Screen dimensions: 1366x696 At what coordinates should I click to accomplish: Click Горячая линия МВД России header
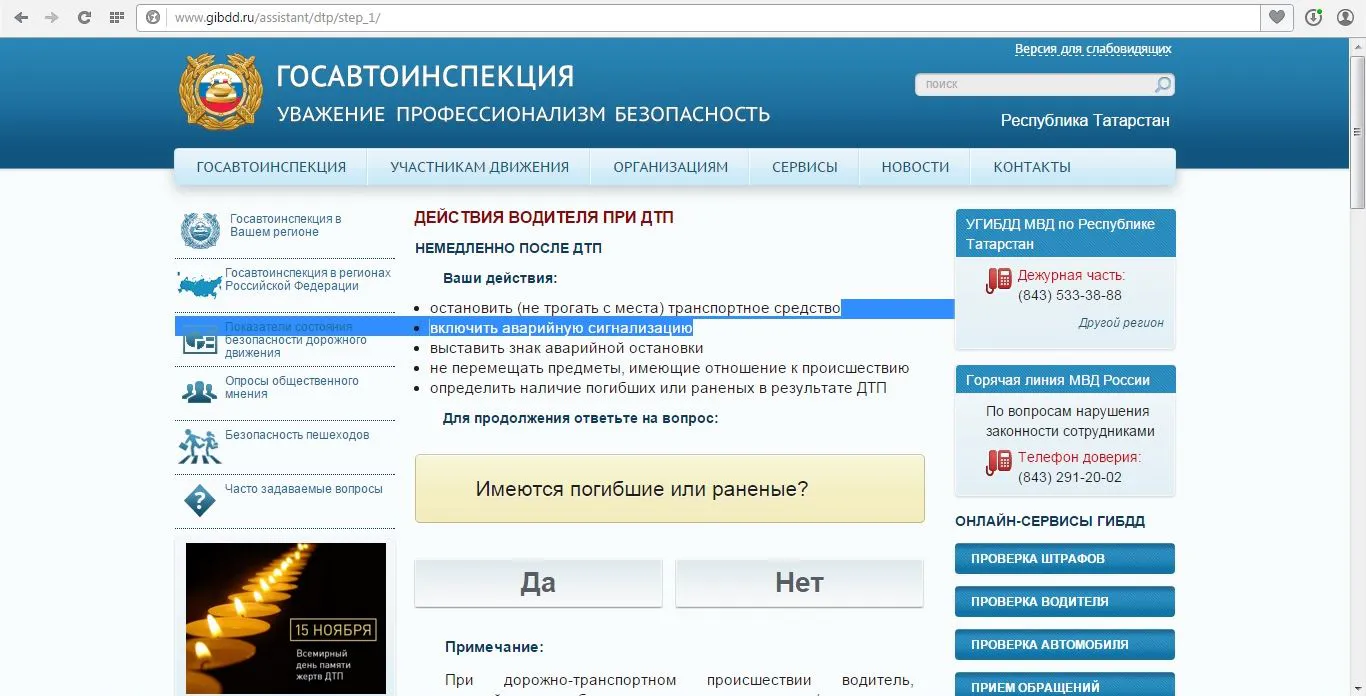1065,380
